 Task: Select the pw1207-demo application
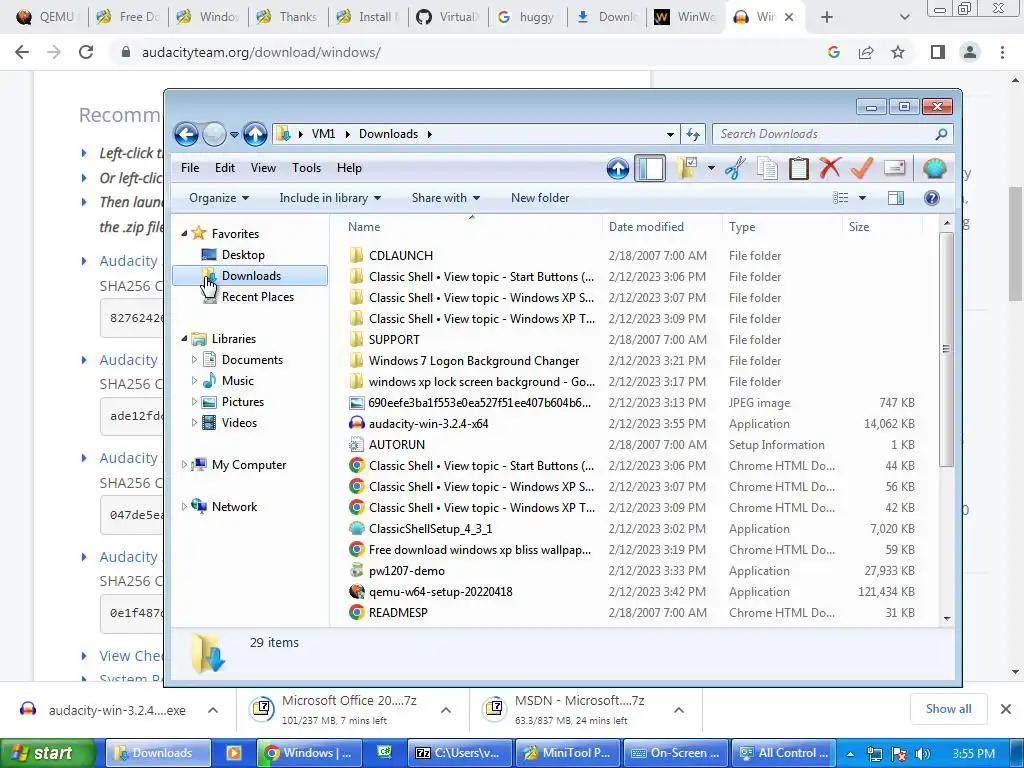pyautogui.click(x=406, y=571)
